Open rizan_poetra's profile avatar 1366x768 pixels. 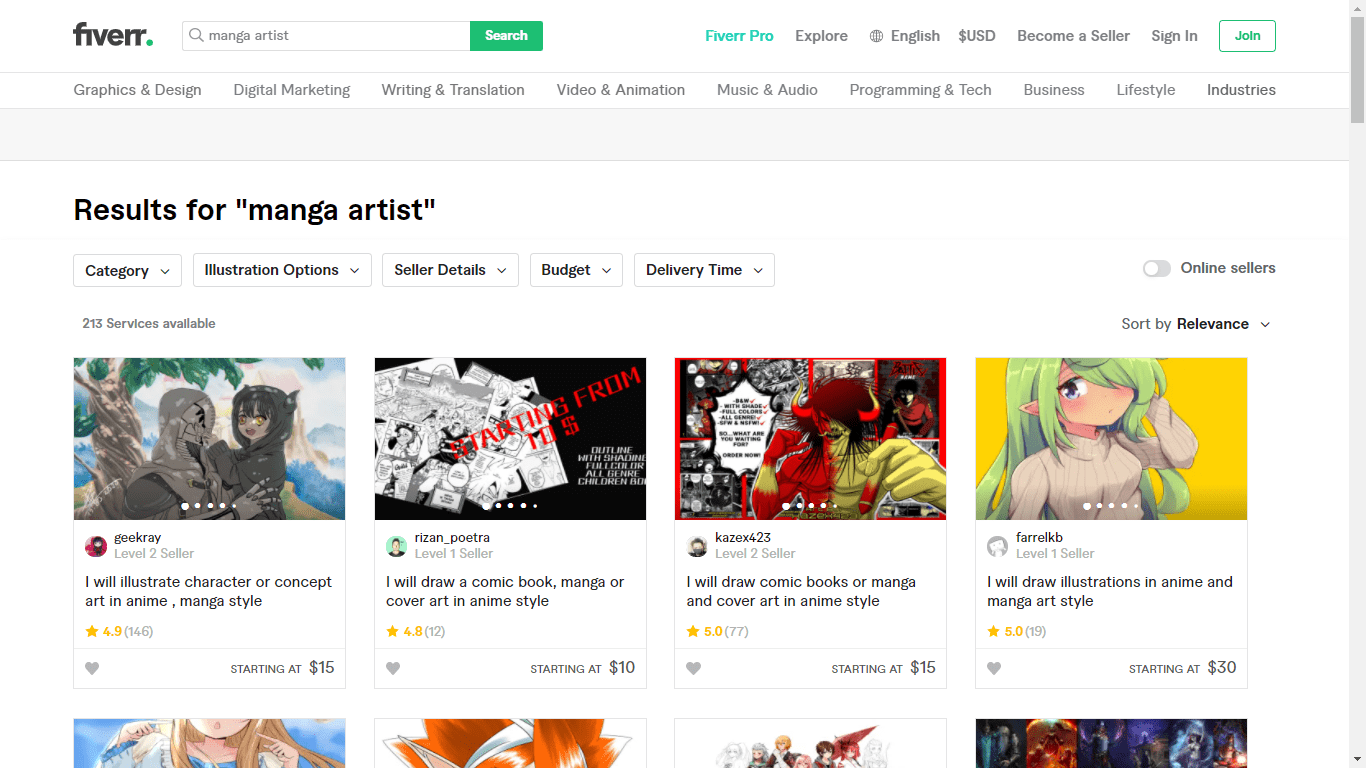(x=397, y=546)
